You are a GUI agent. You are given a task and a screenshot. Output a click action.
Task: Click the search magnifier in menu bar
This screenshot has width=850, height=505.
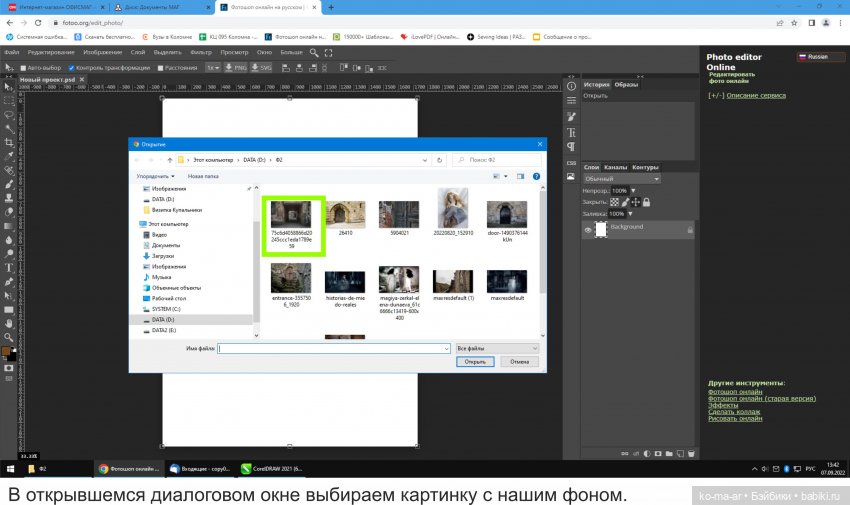pyautogui.click(x=315, y=52)
